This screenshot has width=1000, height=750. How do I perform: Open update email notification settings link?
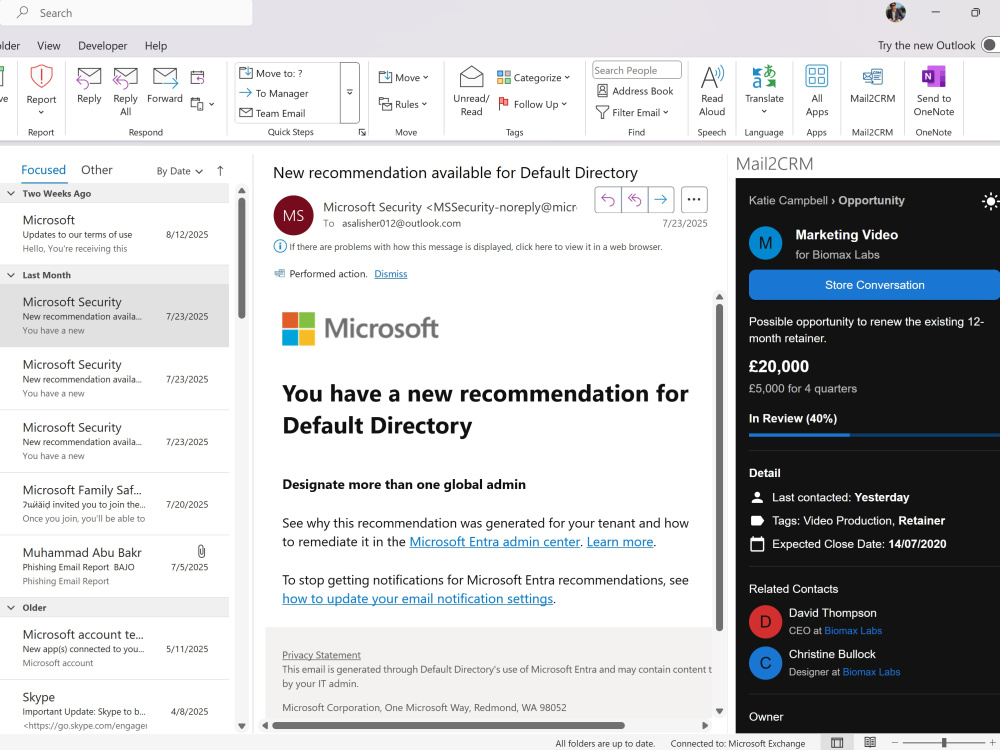(x=418, y=598)
